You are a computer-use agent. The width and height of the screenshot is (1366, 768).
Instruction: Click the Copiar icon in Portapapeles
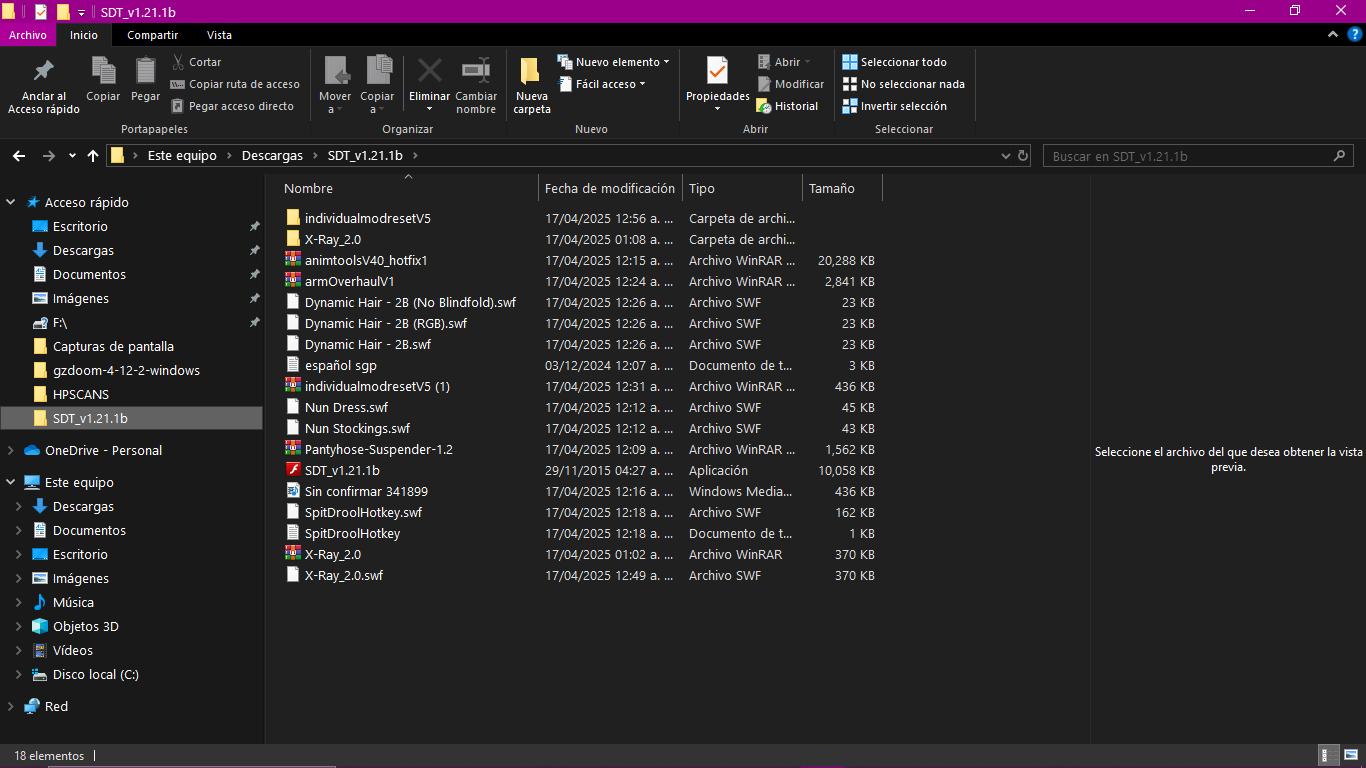tap(103, 70)
